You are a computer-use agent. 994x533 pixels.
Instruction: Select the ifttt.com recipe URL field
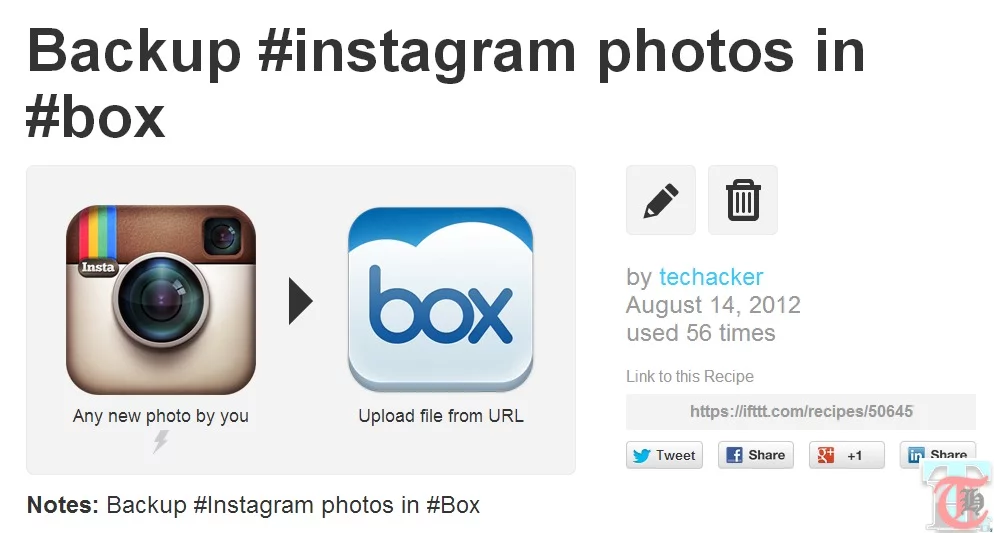801,412
